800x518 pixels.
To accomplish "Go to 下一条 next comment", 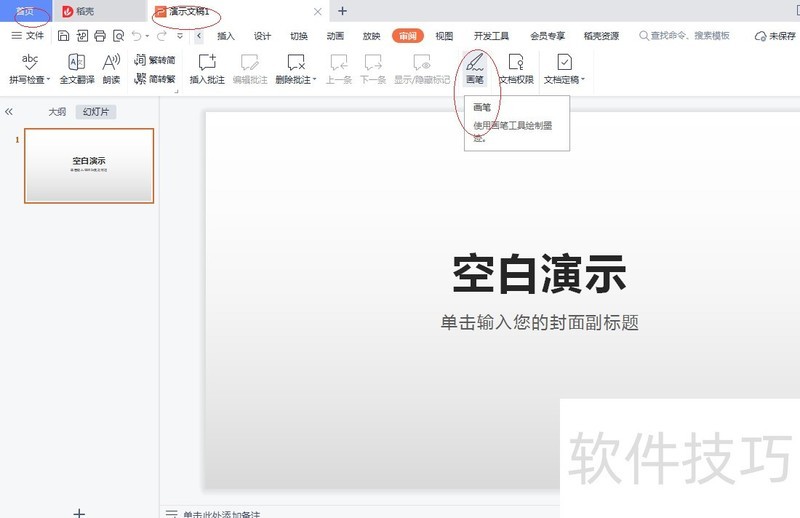I will [x=373, y=68].
